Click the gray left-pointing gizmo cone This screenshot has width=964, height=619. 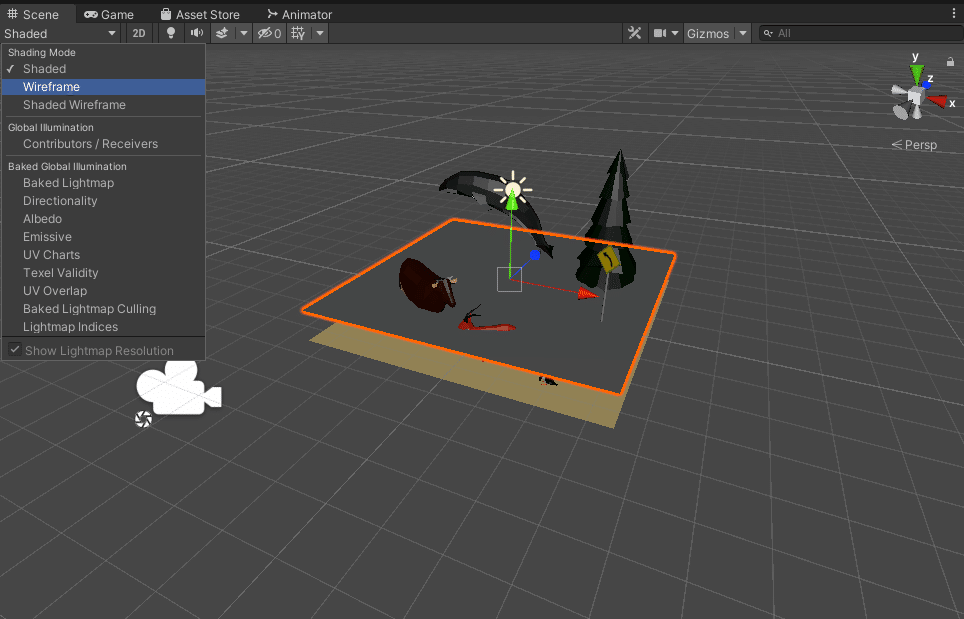coord(898,92)
